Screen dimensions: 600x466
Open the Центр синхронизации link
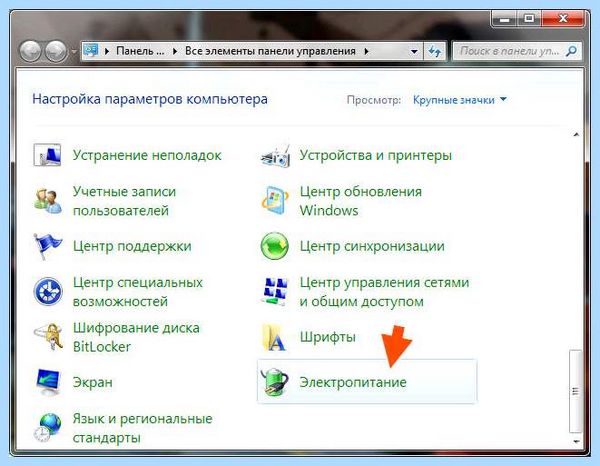click(x=372, y=246)
